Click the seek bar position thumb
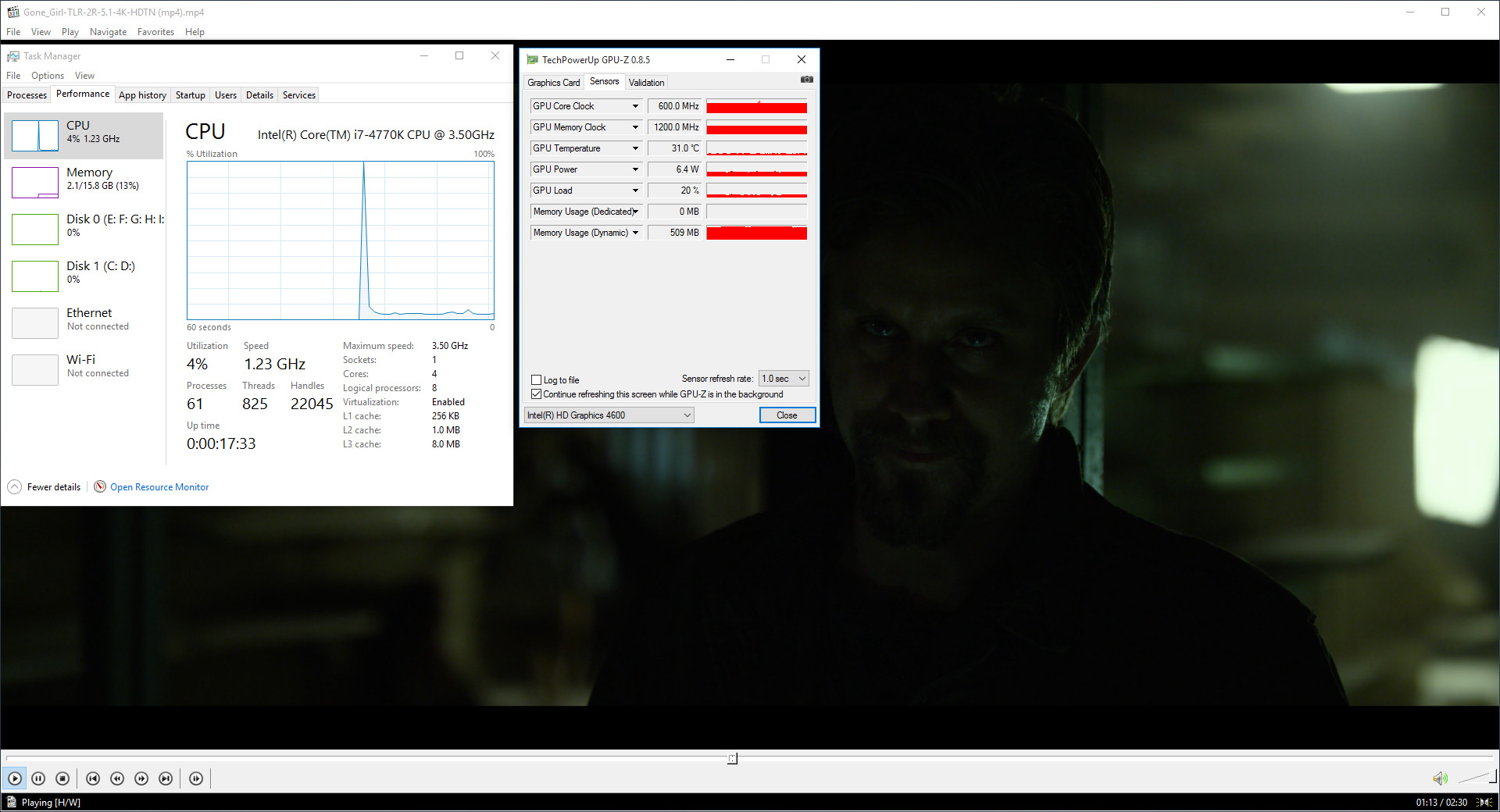The width and height of the screenshot is (1500, 812). [x=732, y=758]
